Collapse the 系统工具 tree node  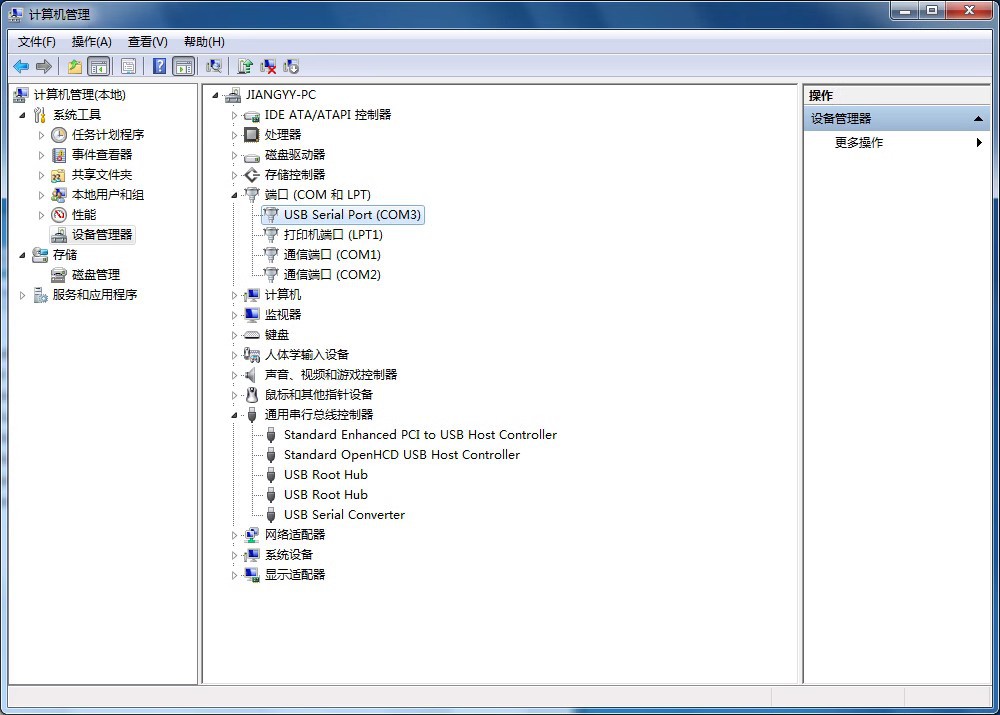(22, 115)
